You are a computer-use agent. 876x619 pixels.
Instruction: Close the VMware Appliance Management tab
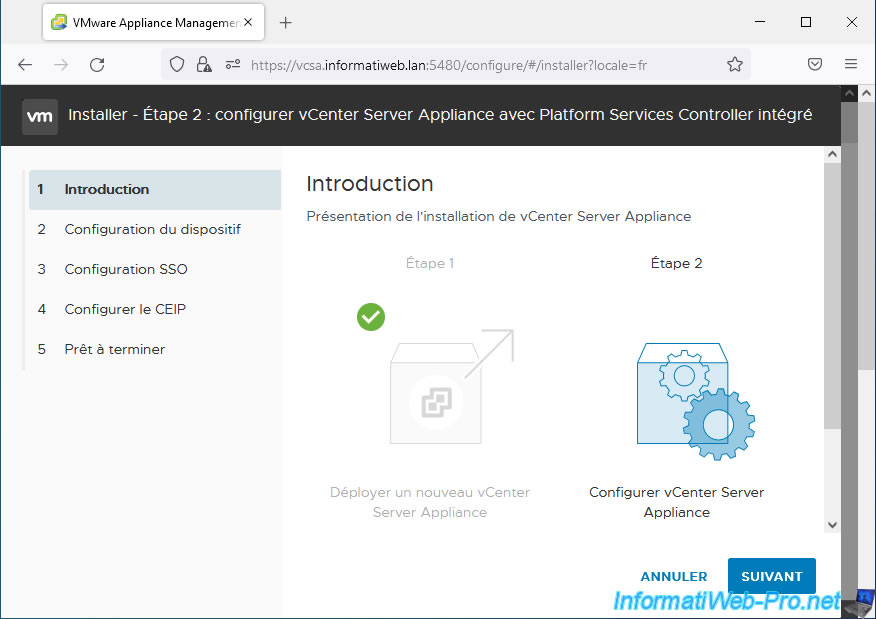[248, 22]
